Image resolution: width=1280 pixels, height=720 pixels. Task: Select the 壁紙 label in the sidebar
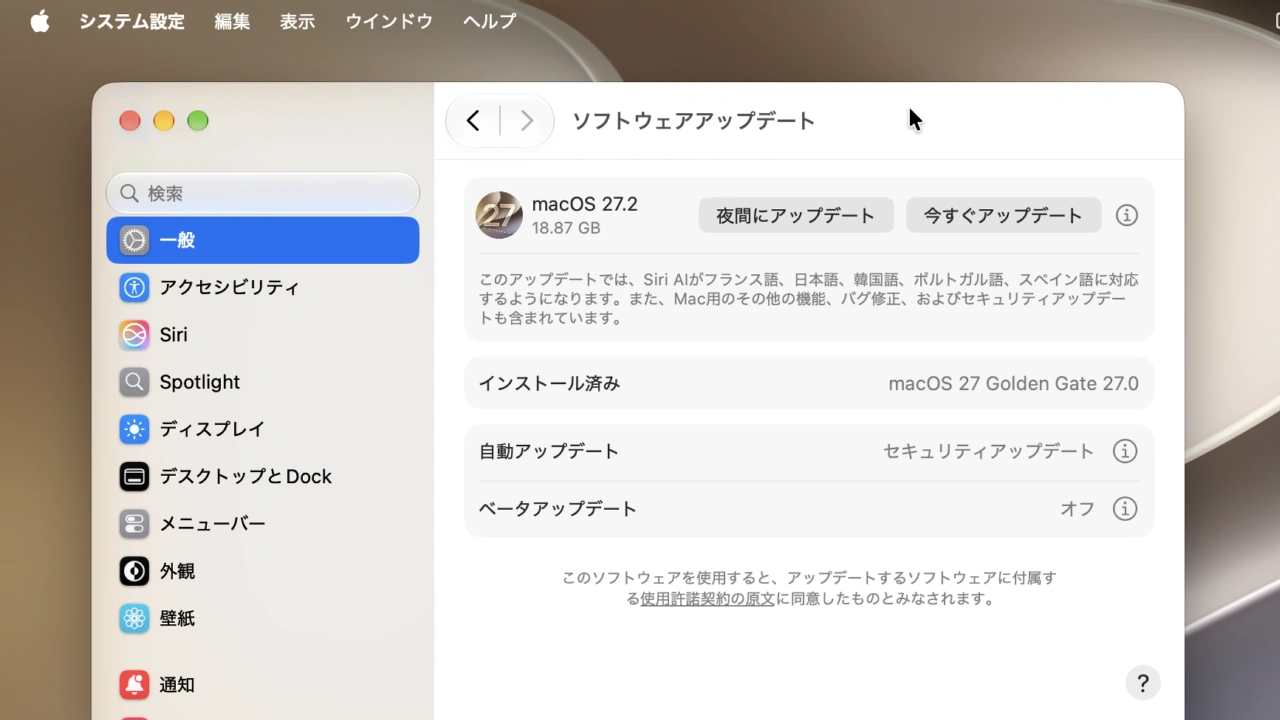coord(177,619)
